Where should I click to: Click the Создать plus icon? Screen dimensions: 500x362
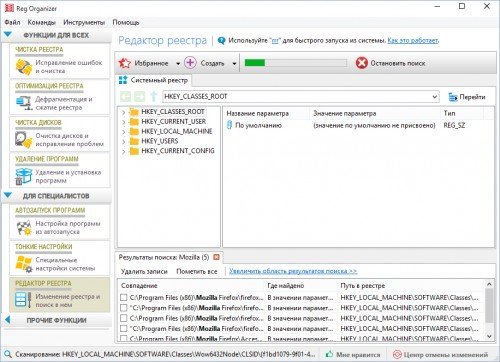(x=190, y=63)
